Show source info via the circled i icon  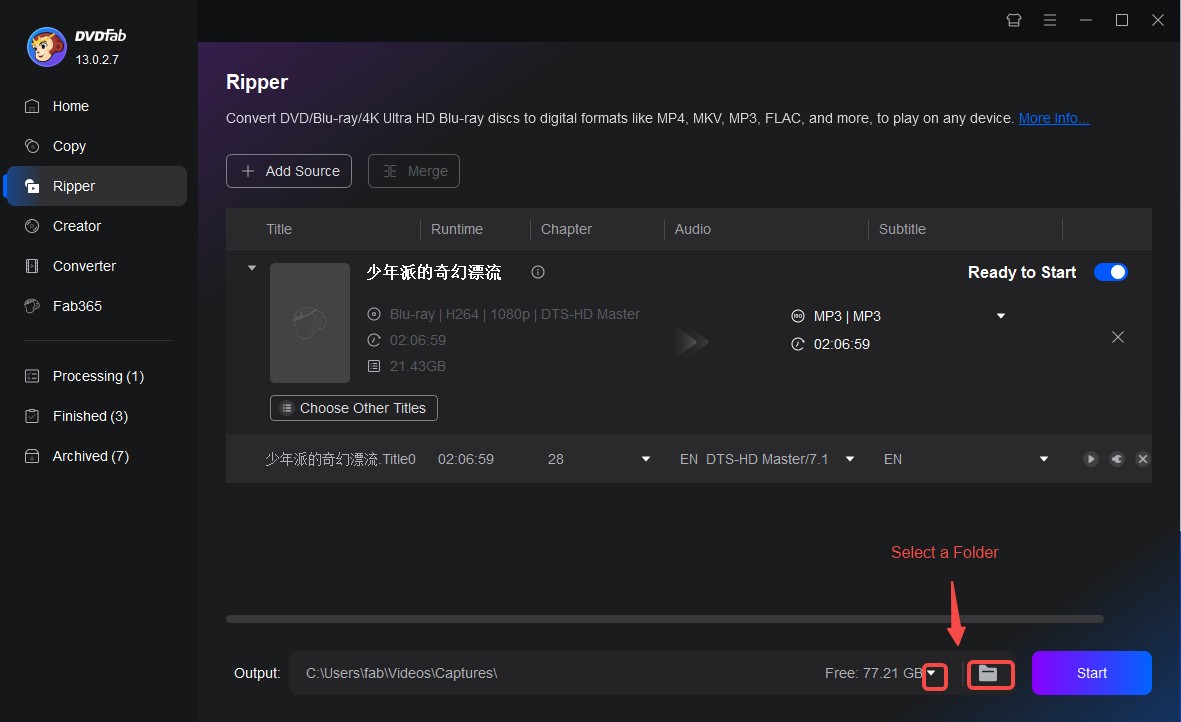tap(538, 273)
